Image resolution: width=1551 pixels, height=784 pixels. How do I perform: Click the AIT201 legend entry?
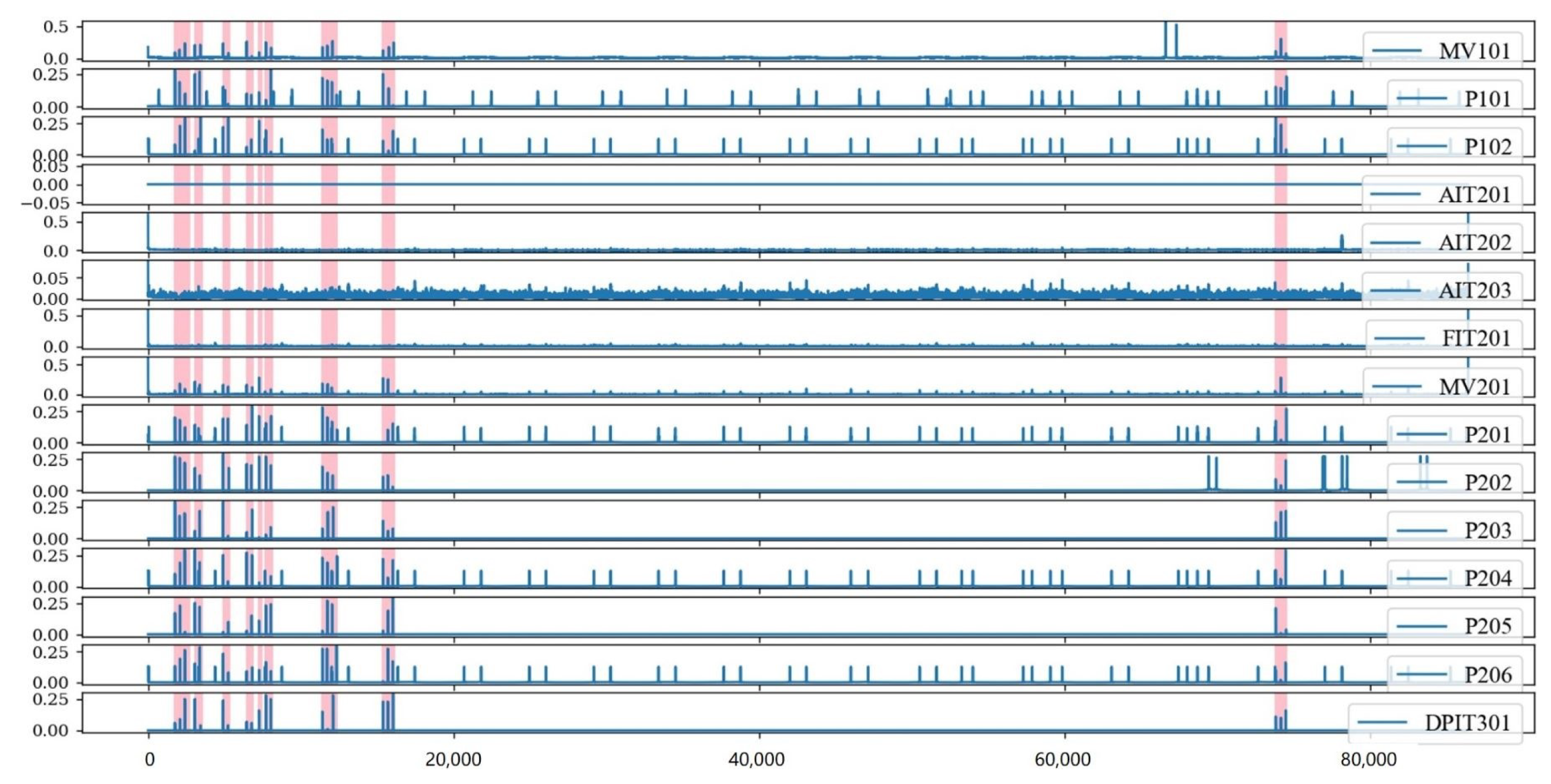1474,195
